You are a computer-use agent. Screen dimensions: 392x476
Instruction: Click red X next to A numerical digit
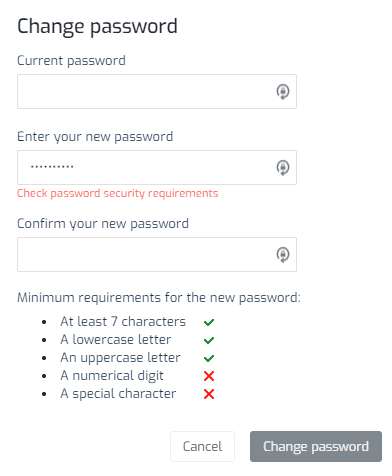pos(209,376)
